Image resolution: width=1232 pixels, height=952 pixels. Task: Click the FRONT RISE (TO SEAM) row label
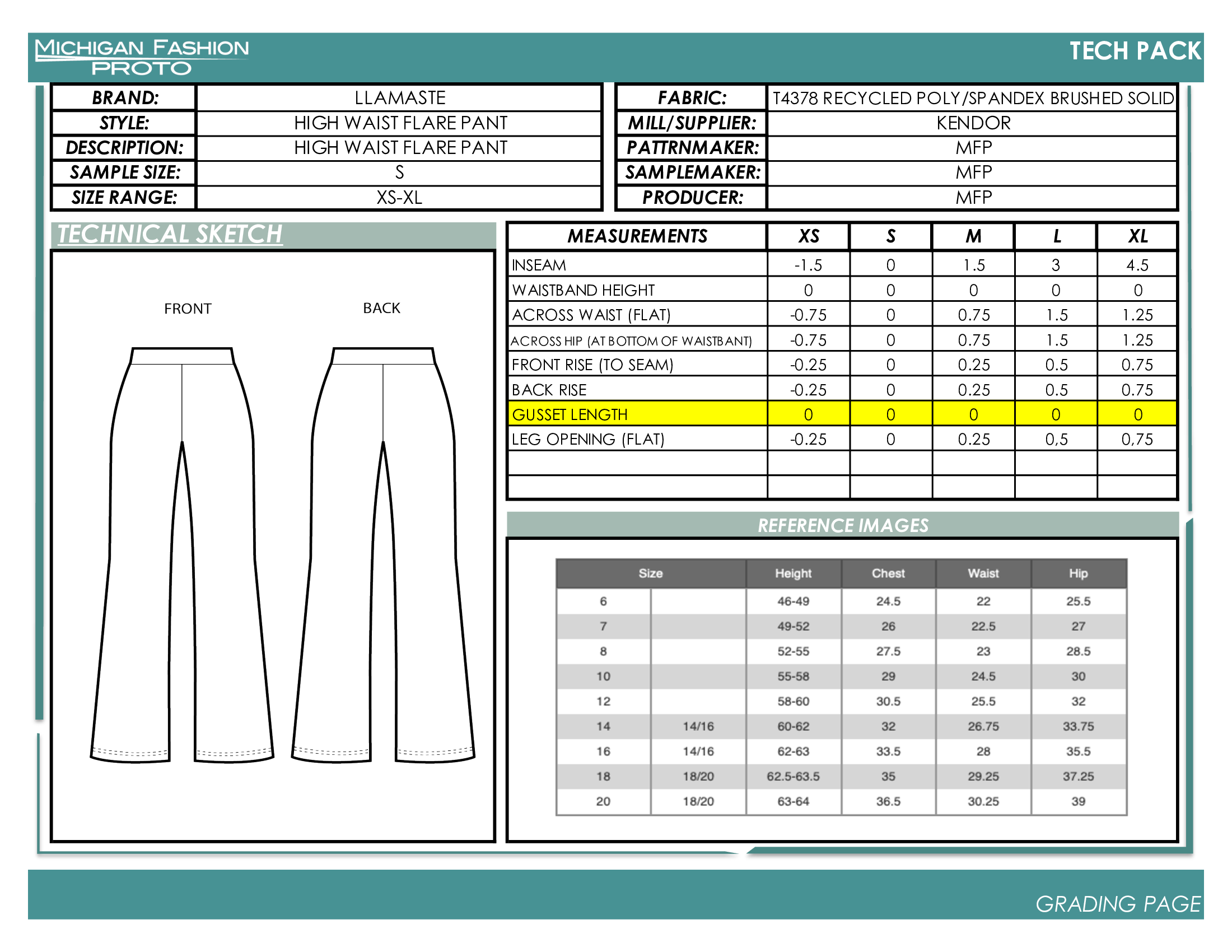click(x=592, y=365)
